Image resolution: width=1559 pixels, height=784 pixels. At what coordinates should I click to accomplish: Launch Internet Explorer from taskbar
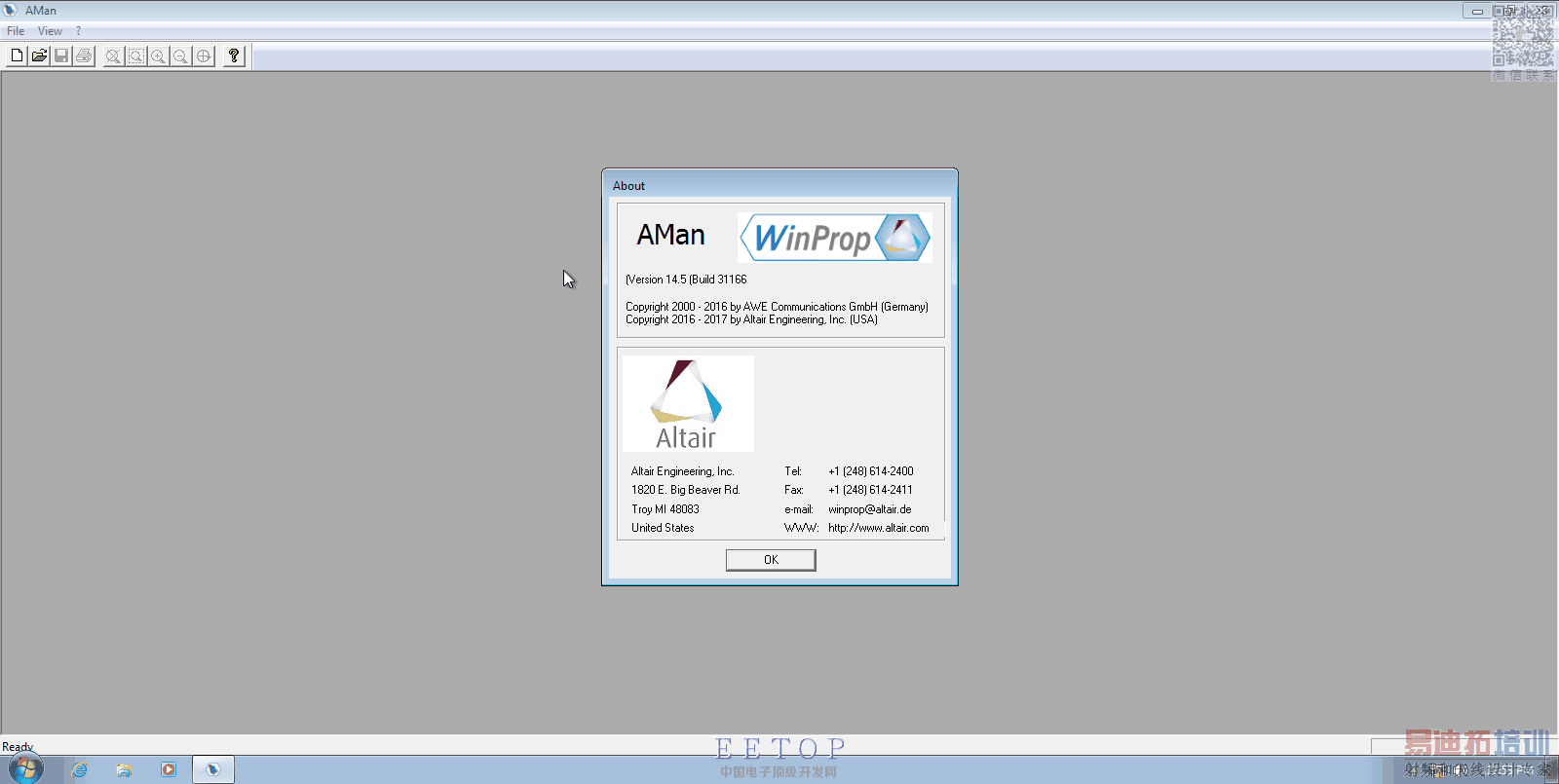[79, 769]
